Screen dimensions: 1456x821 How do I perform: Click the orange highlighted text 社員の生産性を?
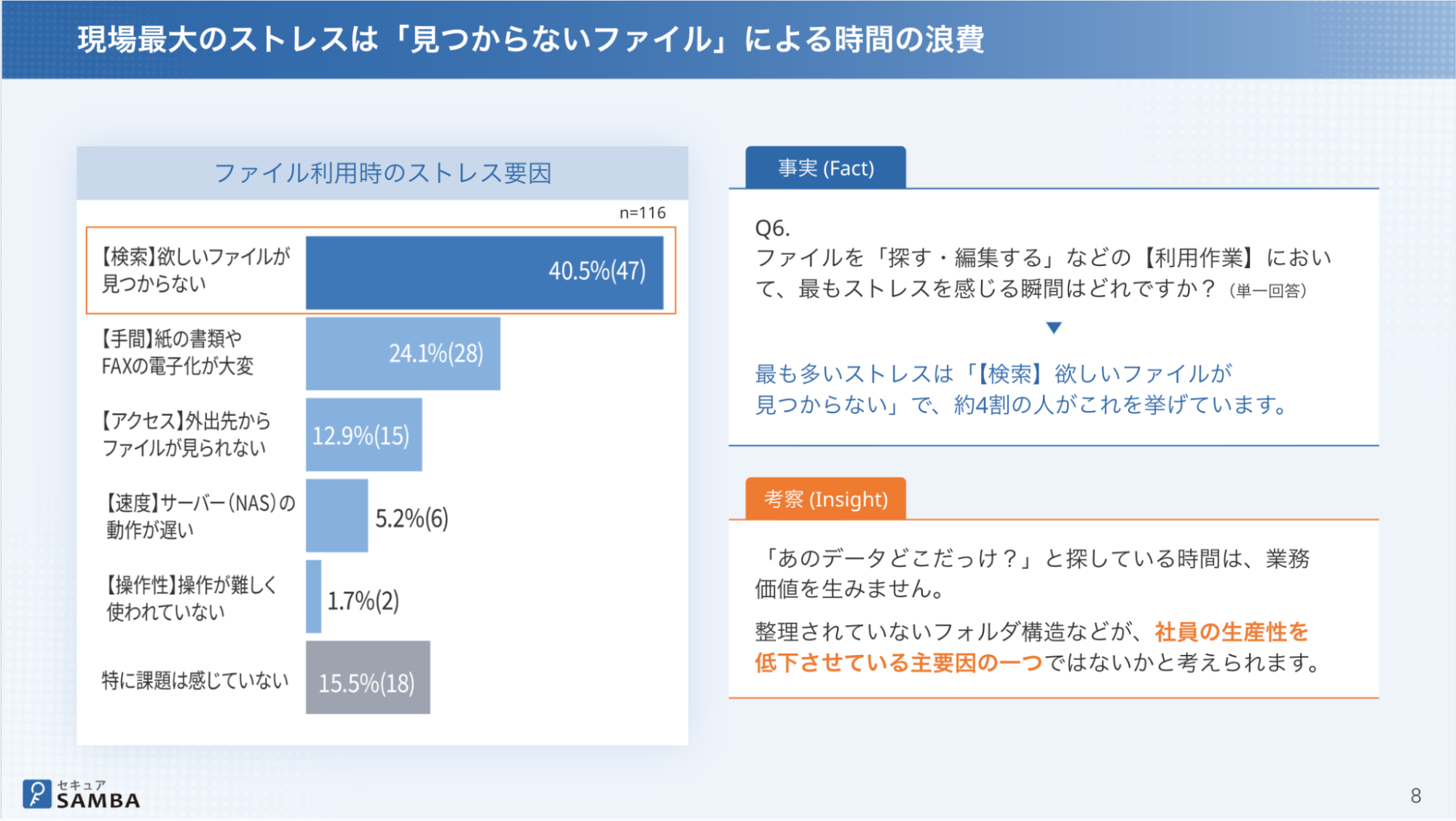coord(1231,632)
